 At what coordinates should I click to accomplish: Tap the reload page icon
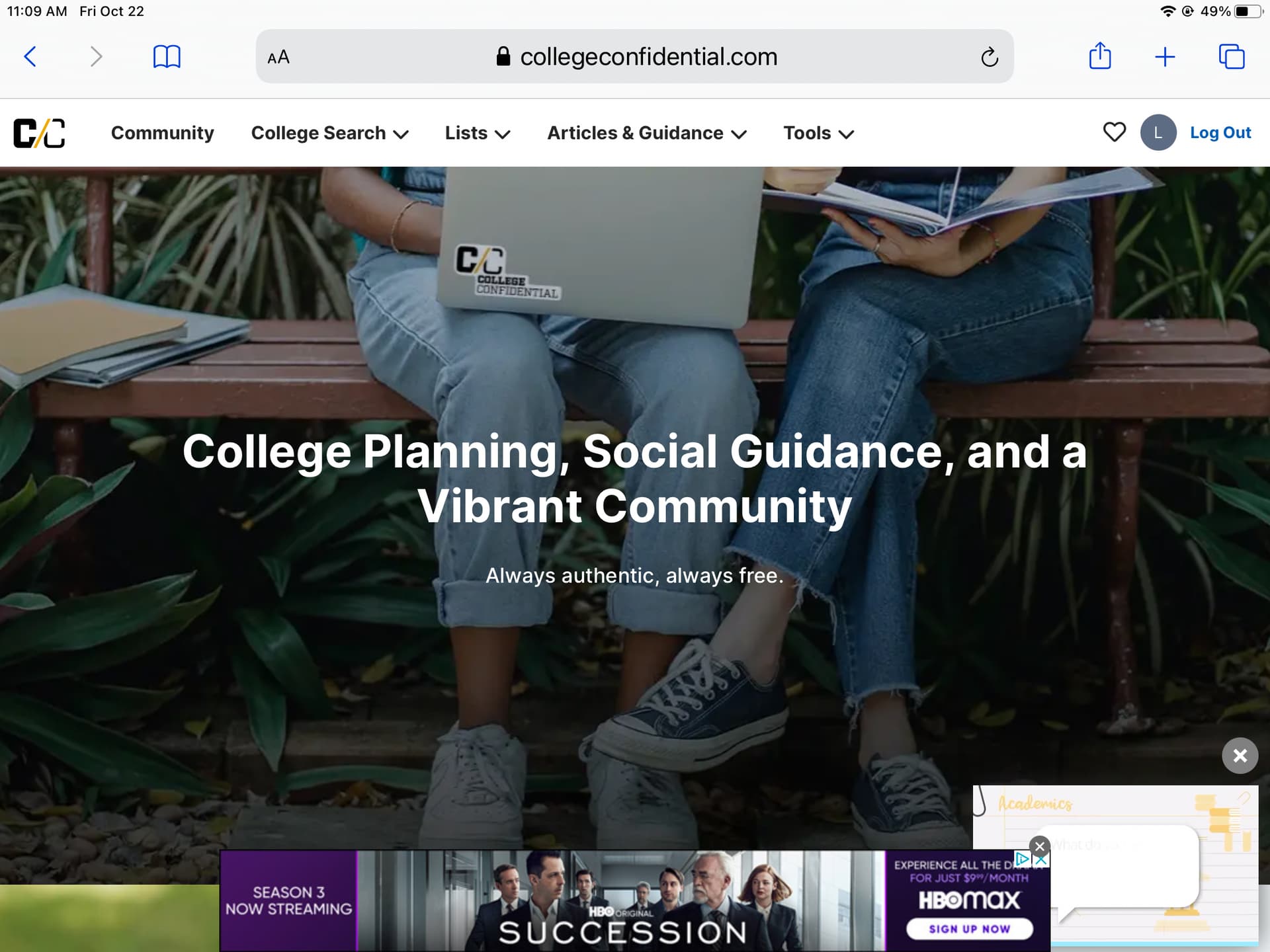pos(990,57)
